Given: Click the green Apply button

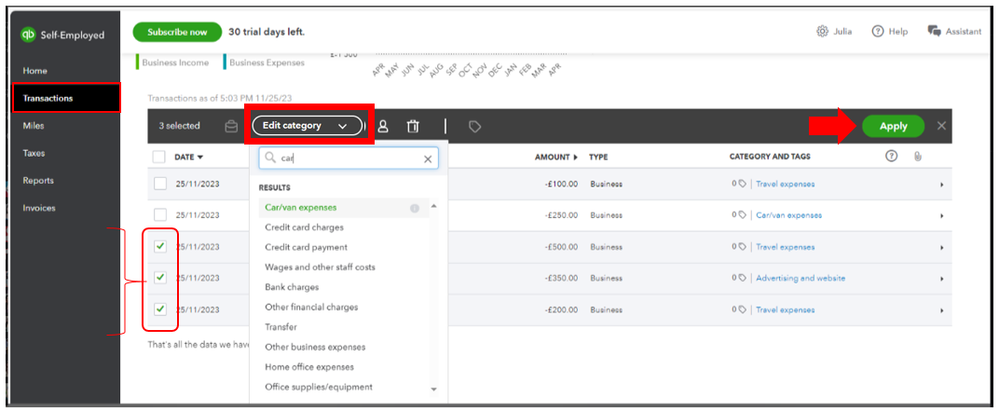Looking at the screenshot, I should pyautogui.click(x=893, y=126).
